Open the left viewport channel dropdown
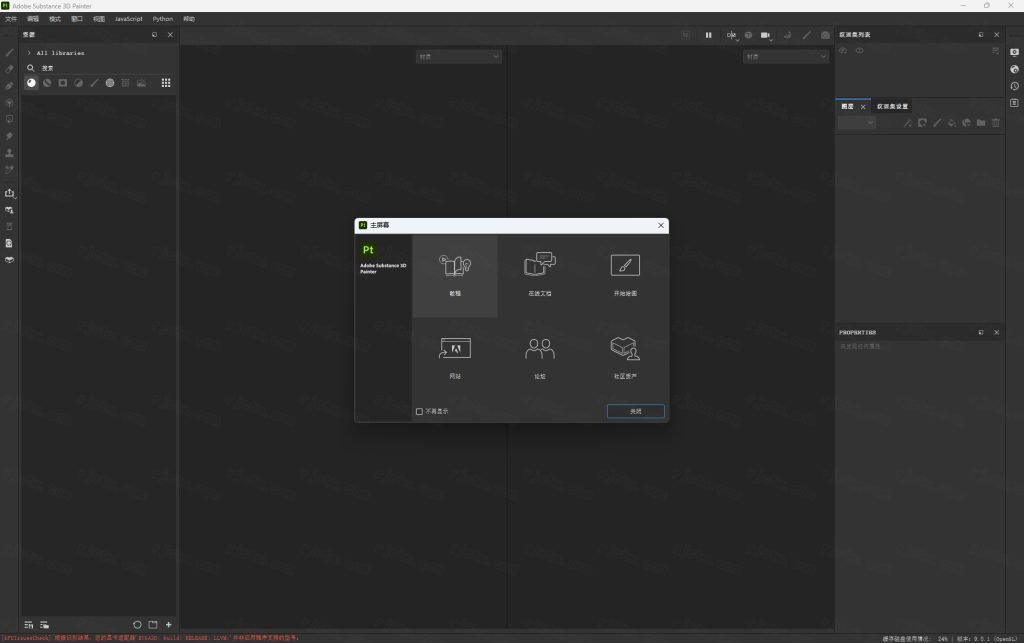This screenshot has height=643, width=1024. point(459,57)
